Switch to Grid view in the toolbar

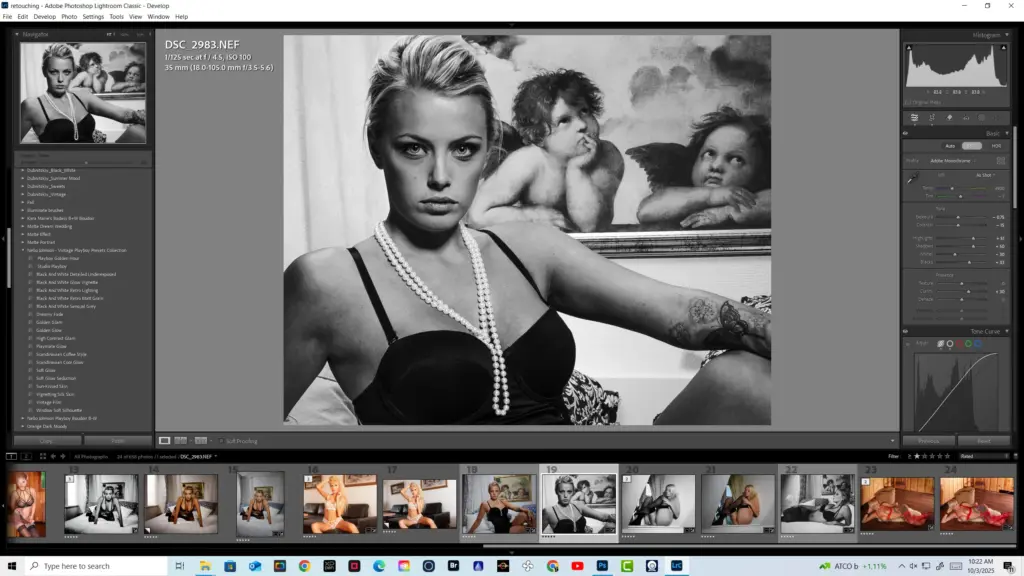[x=165, y=441]
